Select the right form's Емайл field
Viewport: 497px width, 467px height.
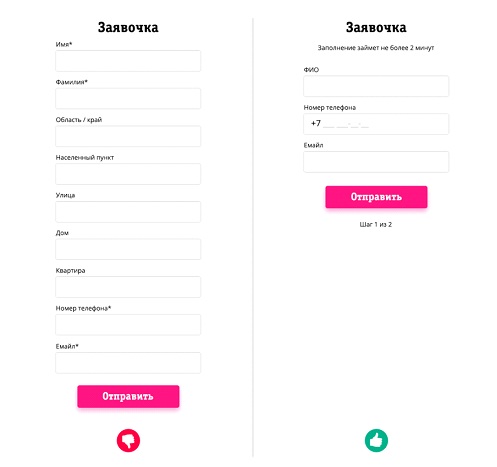(x=376, y=162)
